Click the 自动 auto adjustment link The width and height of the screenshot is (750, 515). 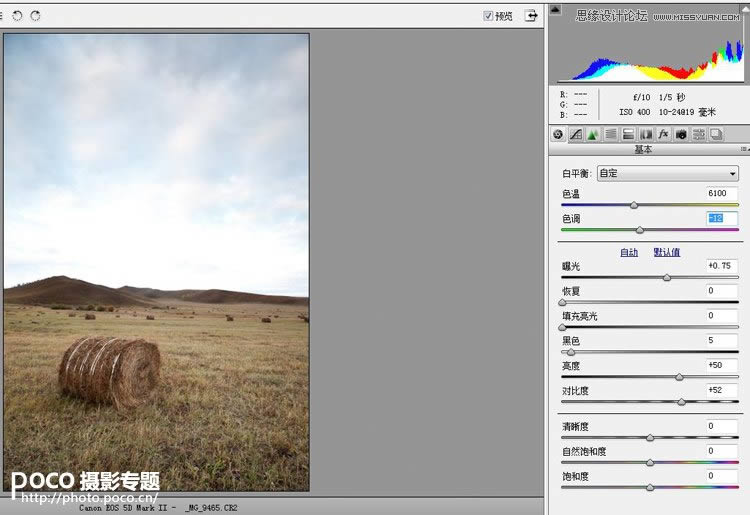click(x=629, y=252)
